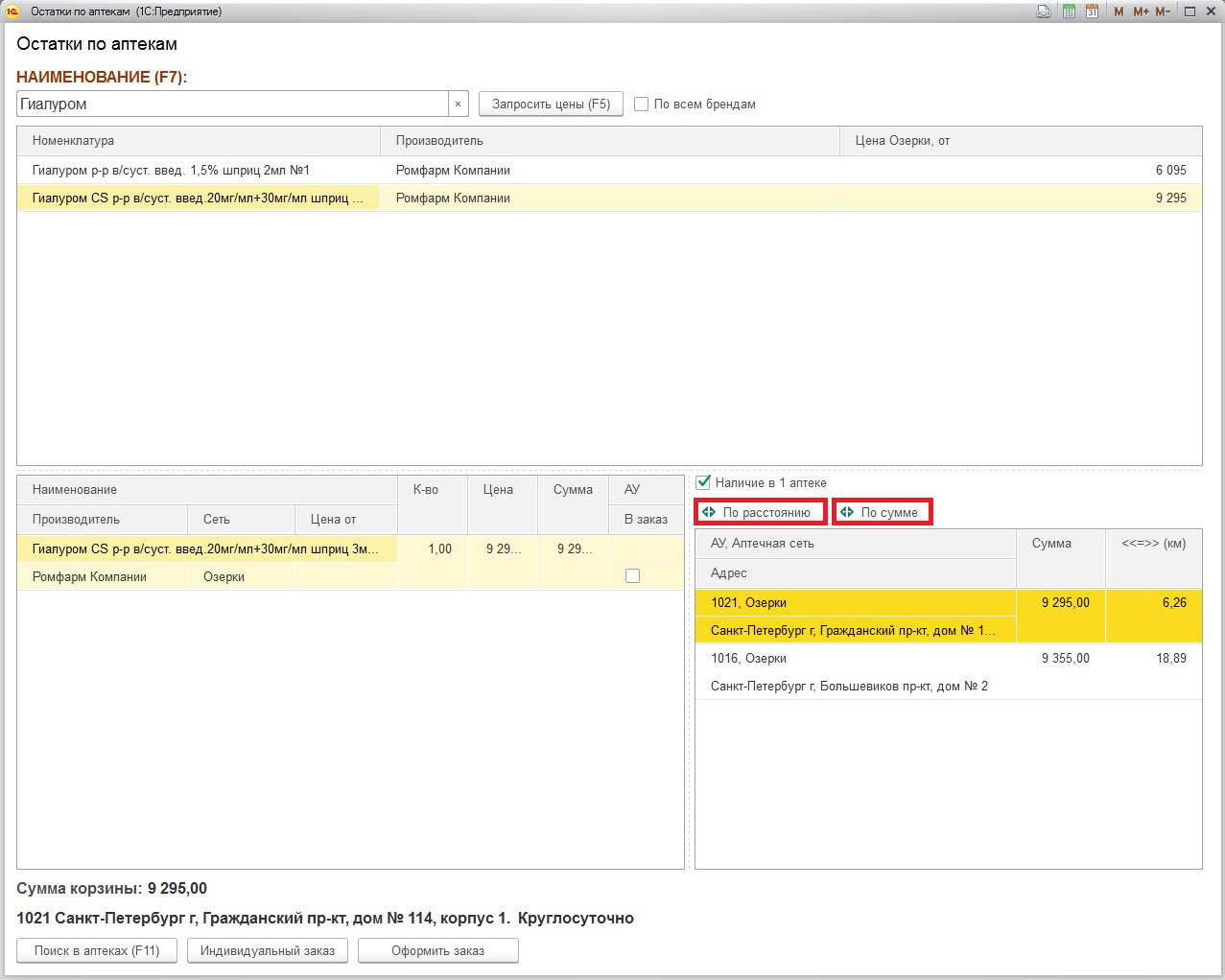This screenshot has height=980, width=1225.
Task: Click 'Поиск в аптеках (F11)' button
Action: tap(96, 950)
